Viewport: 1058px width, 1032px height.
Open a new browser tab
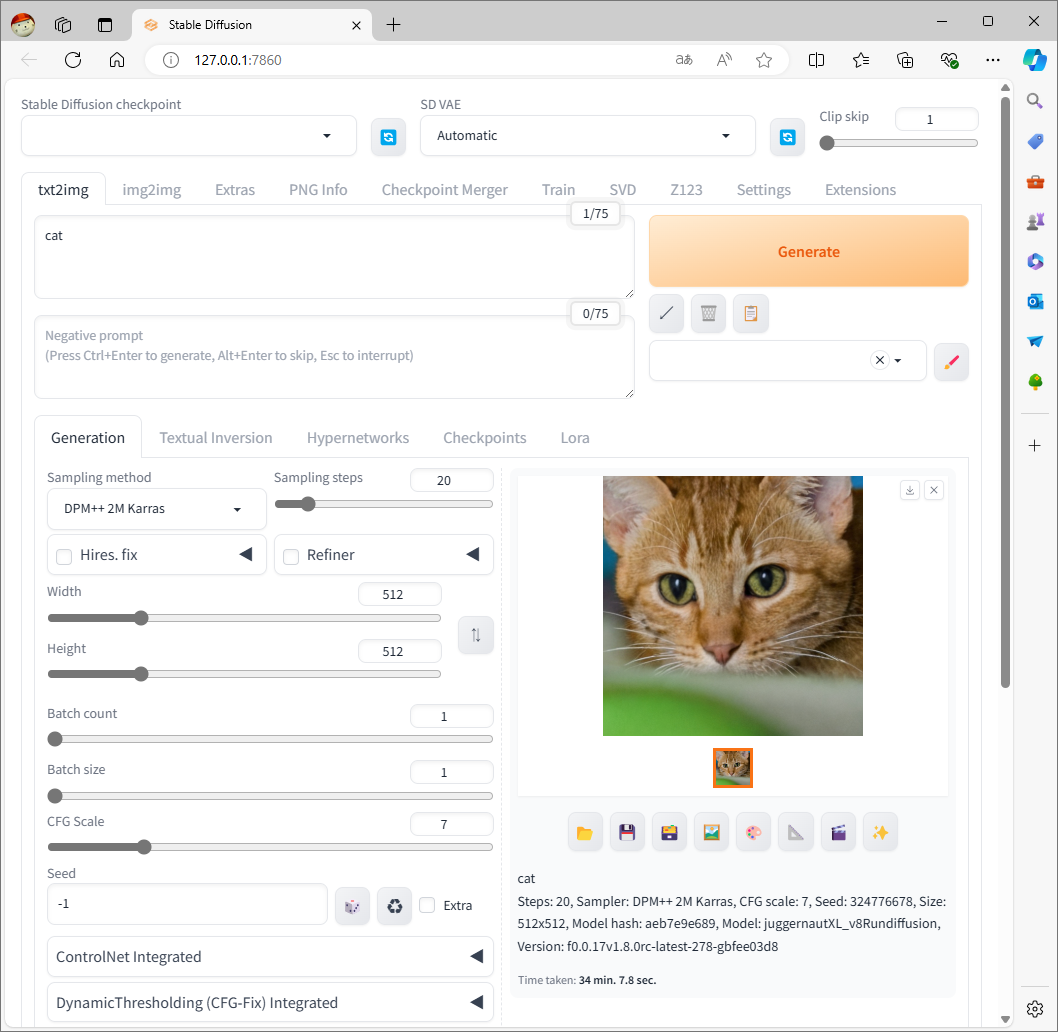click(393, 25)
